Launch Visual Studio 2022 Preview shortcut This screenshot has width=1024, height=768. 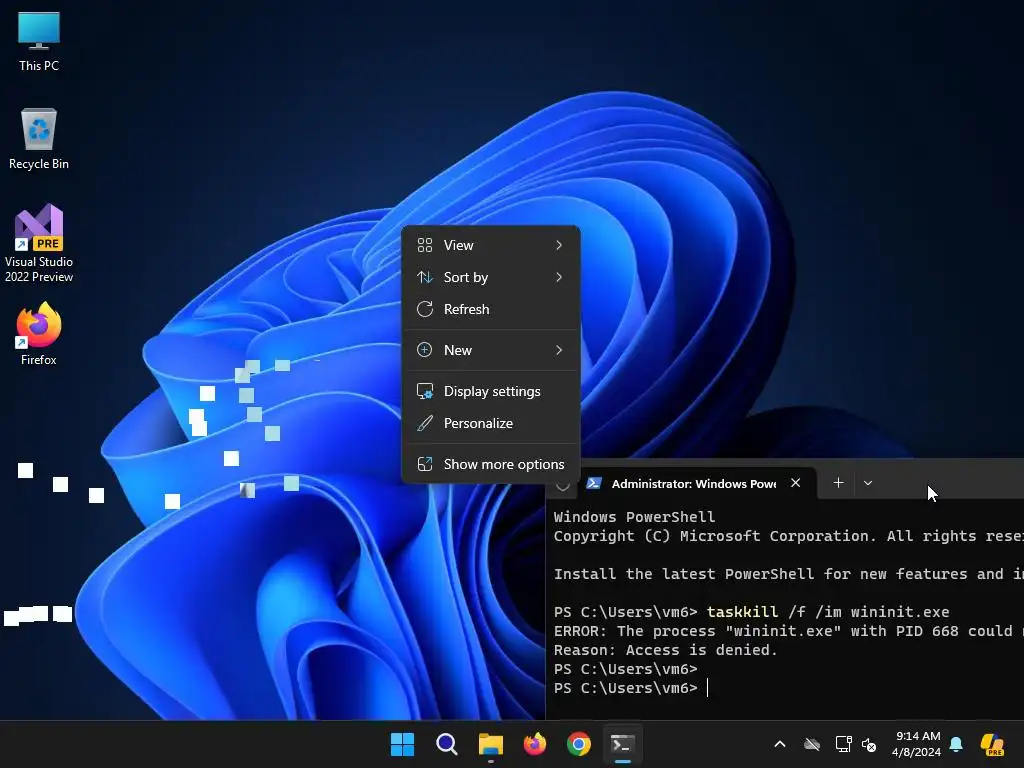click(39, 243)
